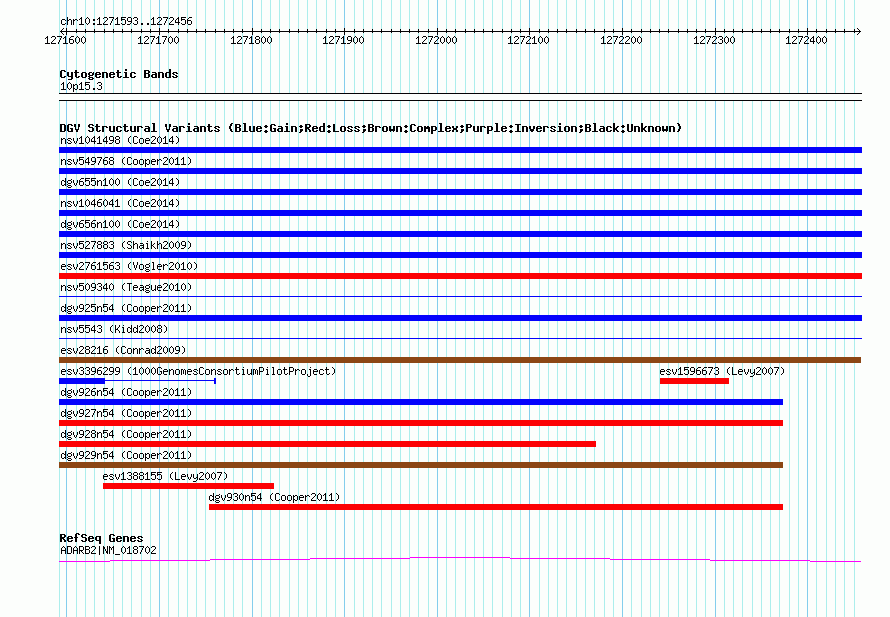Screen dimensions: 890x617
Task: Select esv1388155 (Levy2007) variant label
Action: click(165, 476)
